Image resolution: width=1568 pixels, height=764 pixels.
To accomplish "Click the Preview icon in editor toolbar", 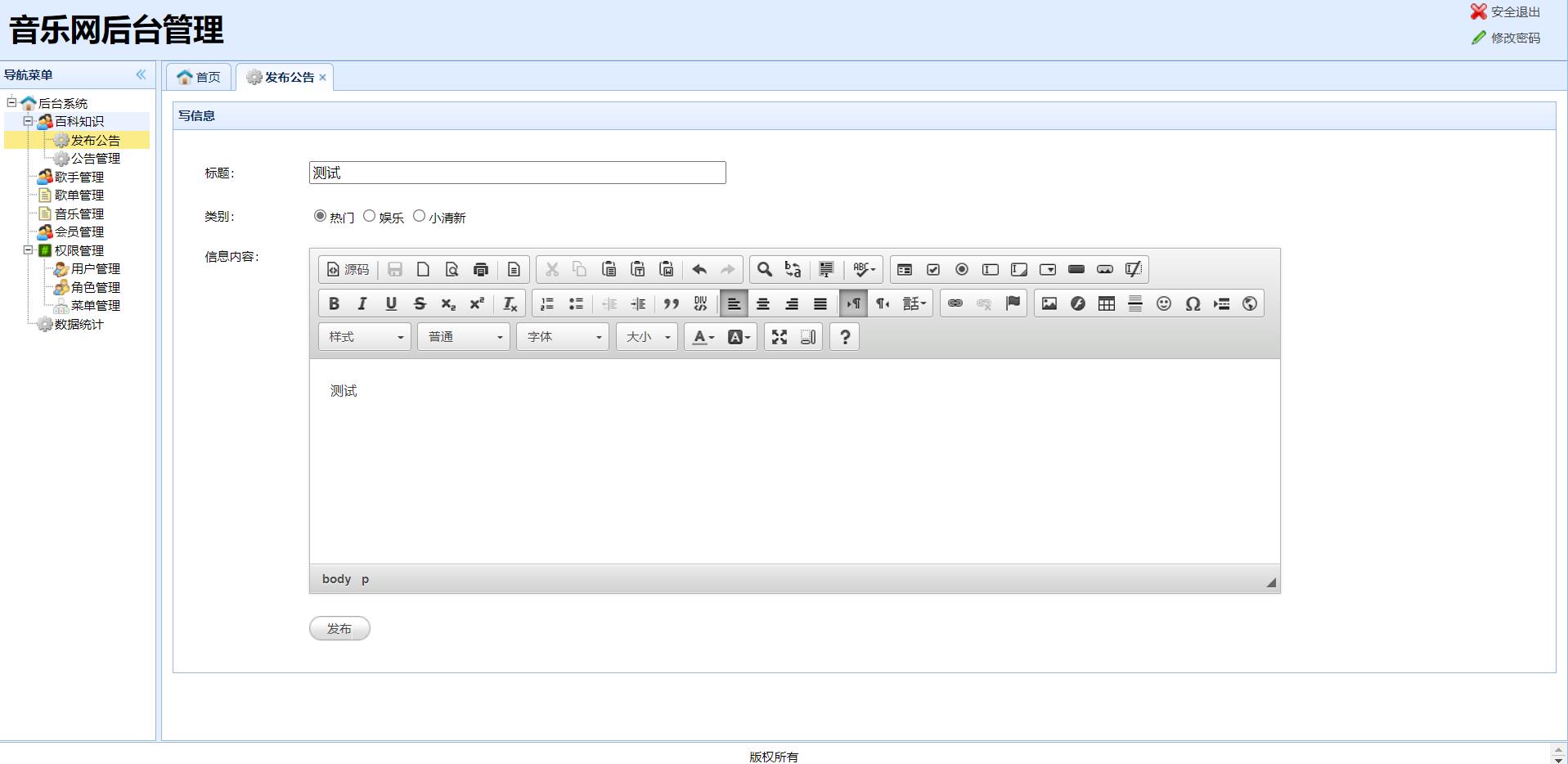I will [452, 269].
